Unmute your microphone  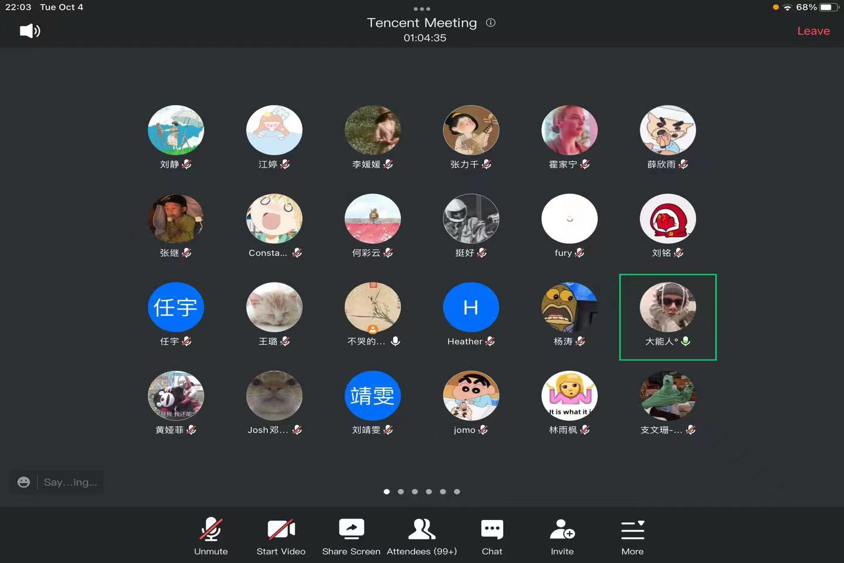point(211,536)
